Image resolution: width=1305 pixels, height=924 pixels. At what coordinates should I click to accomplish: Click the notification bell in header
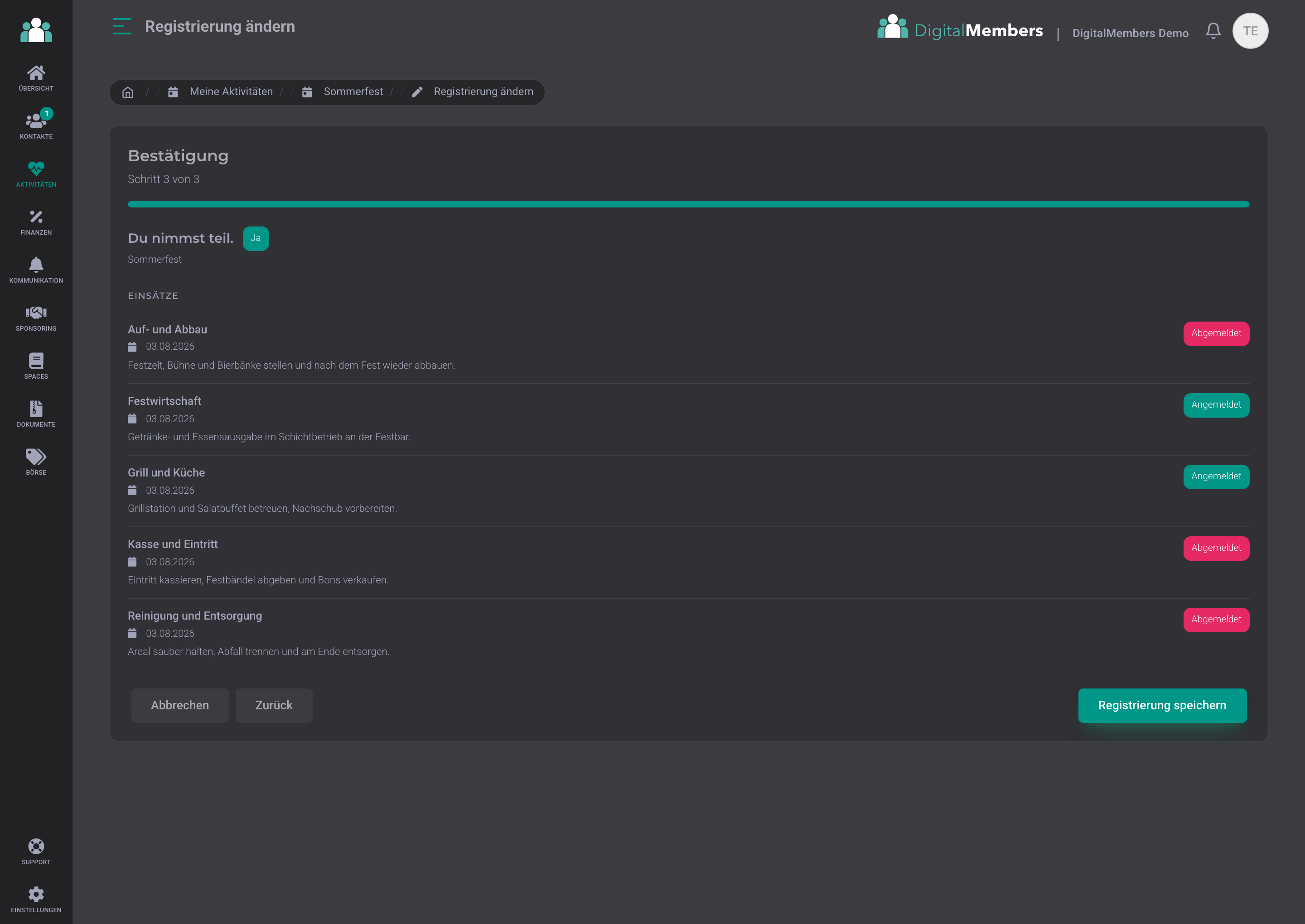pos(1213,31)
